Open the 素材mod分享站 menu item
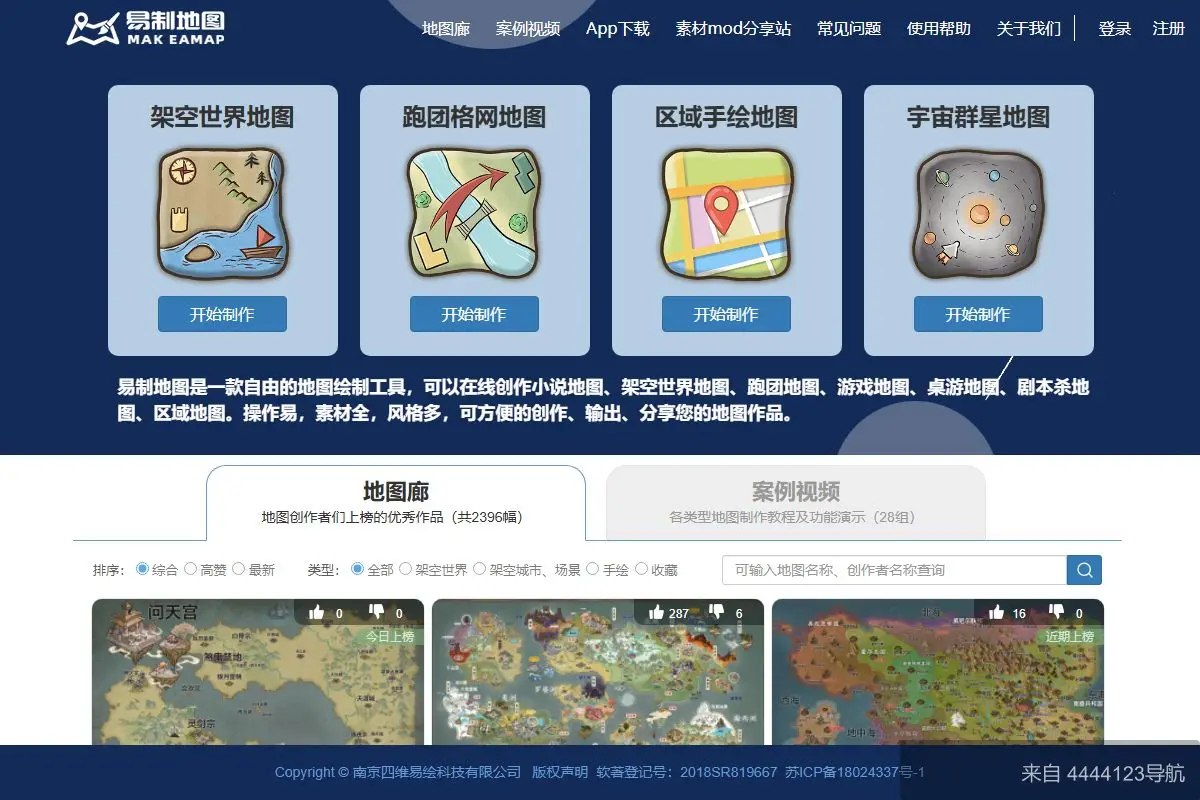The image size is (1200, 800). pyautogui.click(x=733, y=29)
